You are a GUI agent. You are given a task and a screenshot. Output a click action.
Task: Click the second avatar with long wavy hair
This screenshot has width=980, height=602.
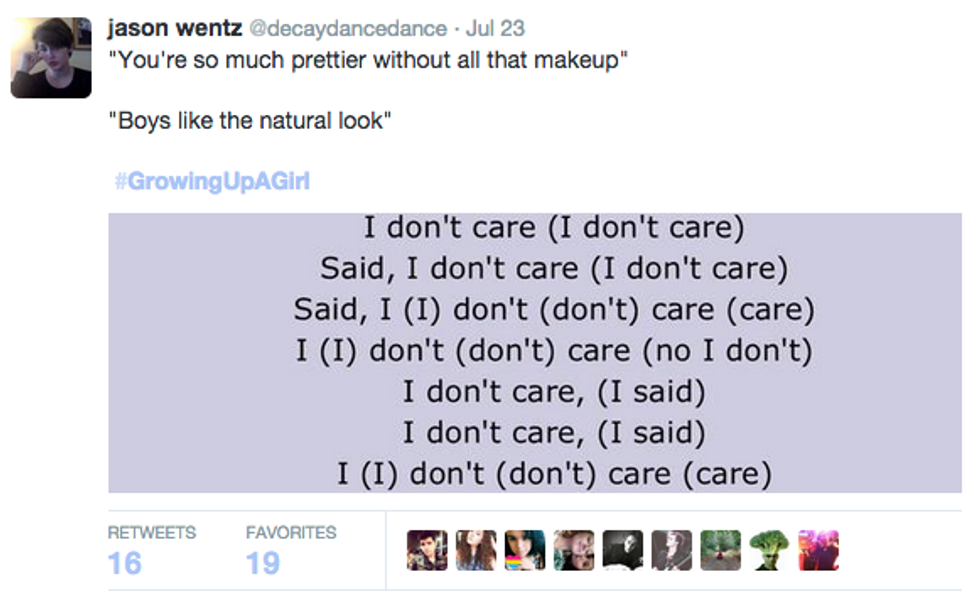(x=476, y=550)
